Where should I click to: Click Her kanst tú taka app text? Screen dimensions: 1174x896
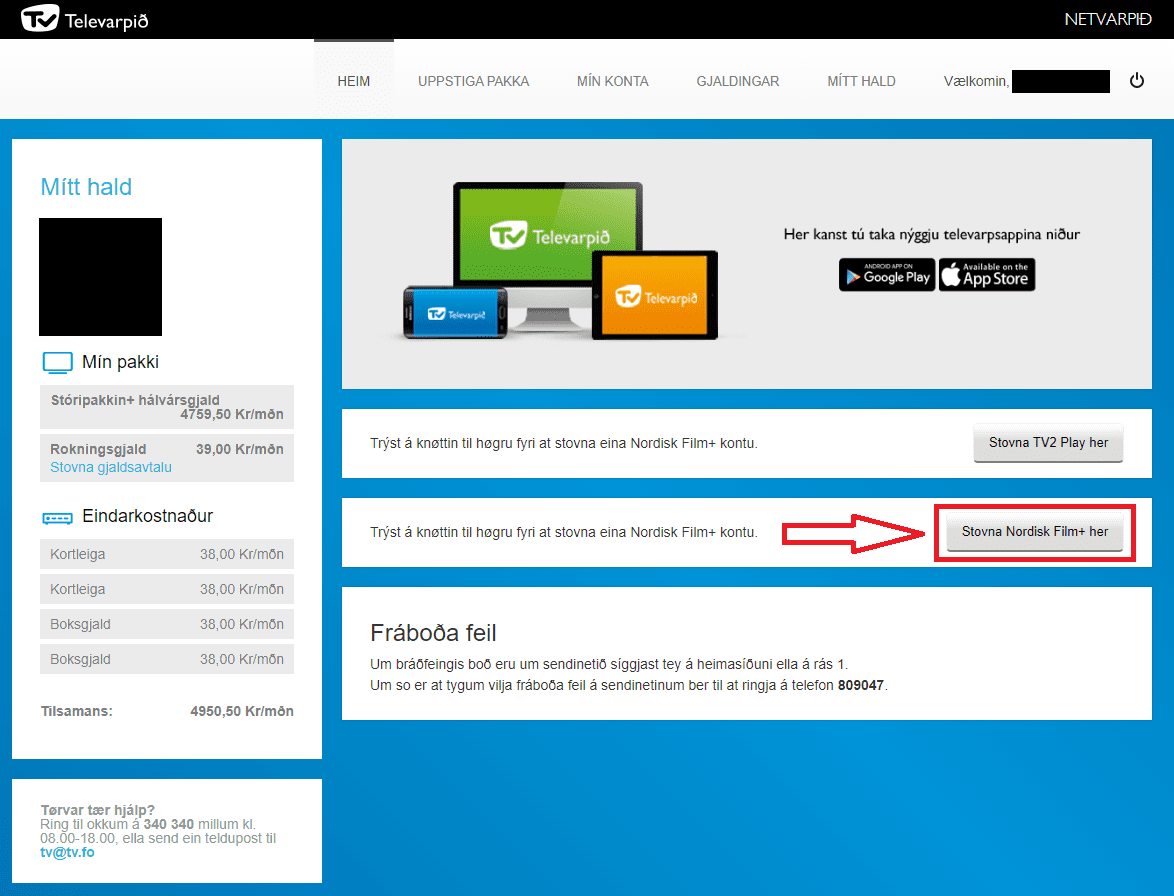(931, 234)
